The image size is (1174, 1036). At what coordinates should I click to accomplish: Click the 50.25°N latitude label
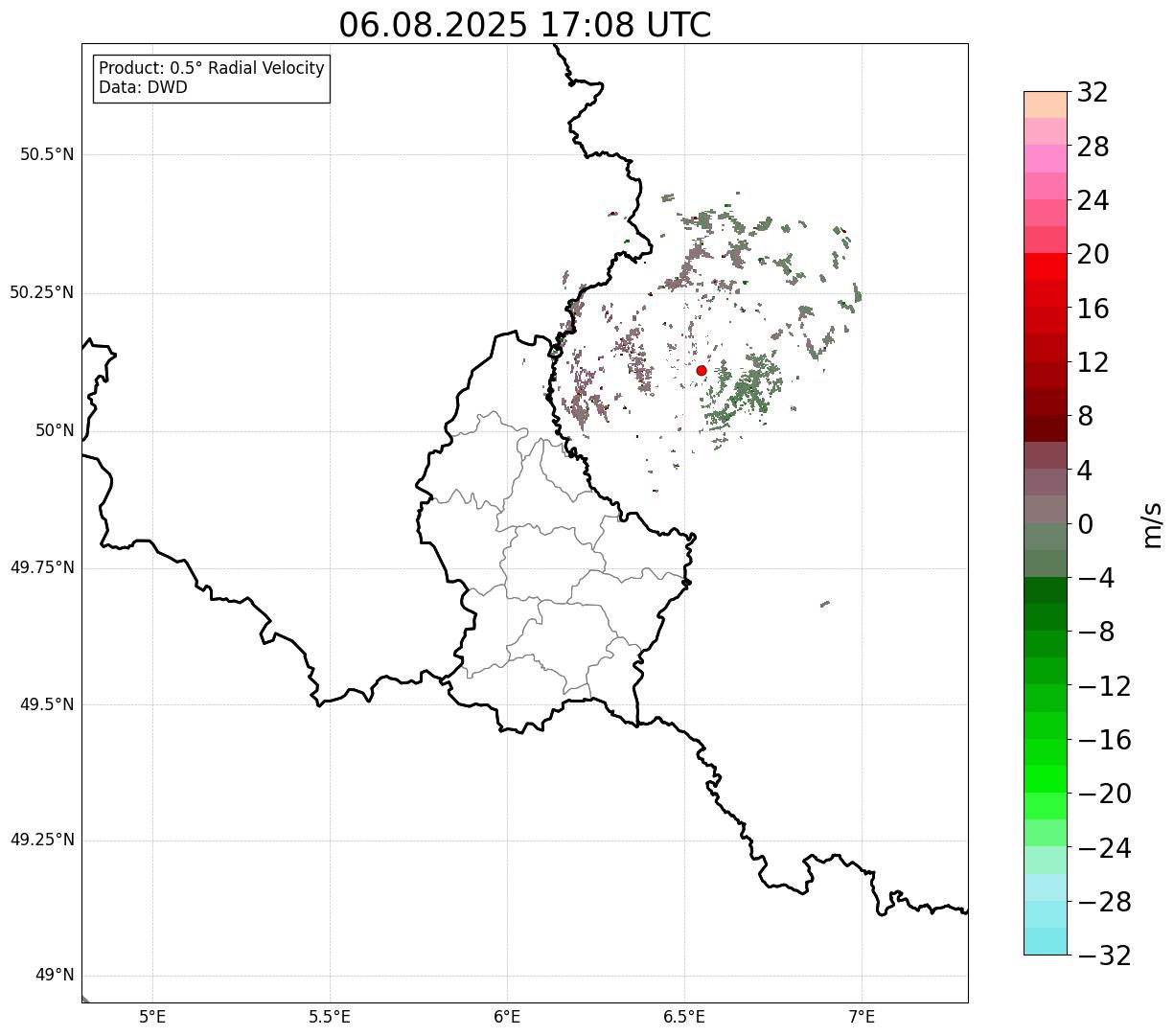41,292
